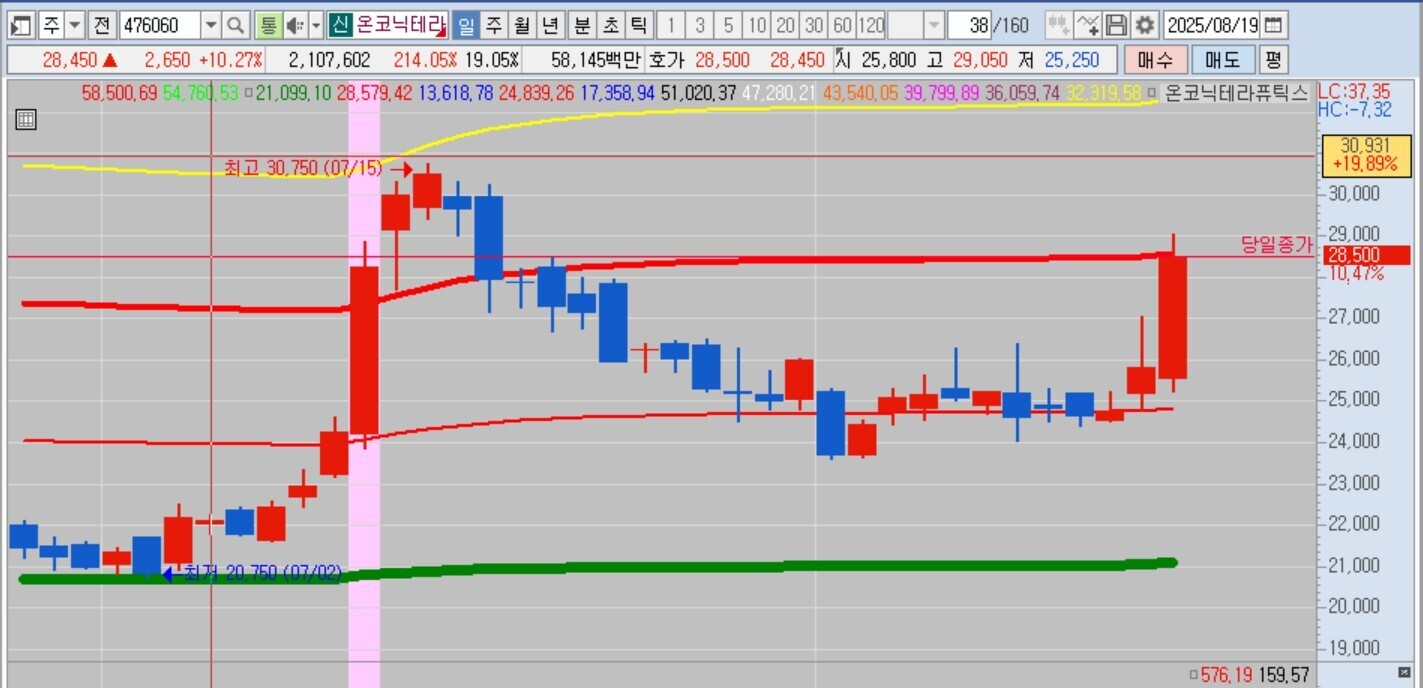Click the volume value 2,107,602
This screenshot has width=1423, height=688.
[x=329, y=60]
